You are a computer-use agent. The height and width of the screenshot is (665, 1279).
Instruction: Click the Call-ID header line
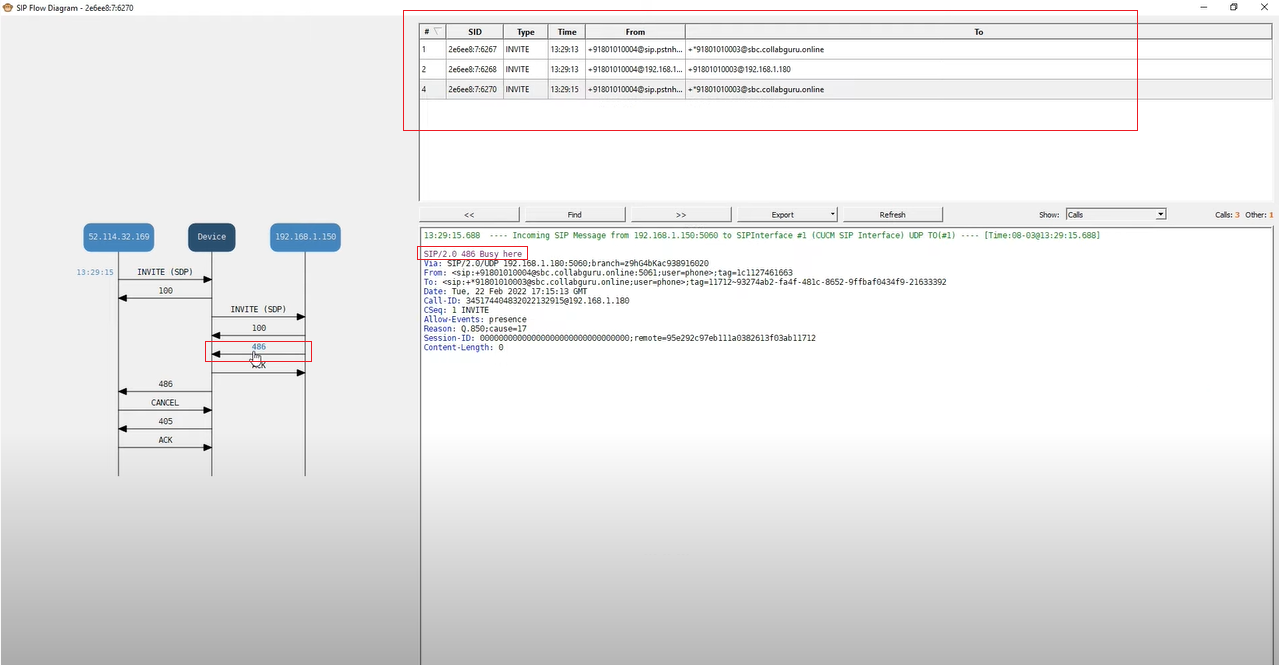pyautogui.click(x=526, y=300)
